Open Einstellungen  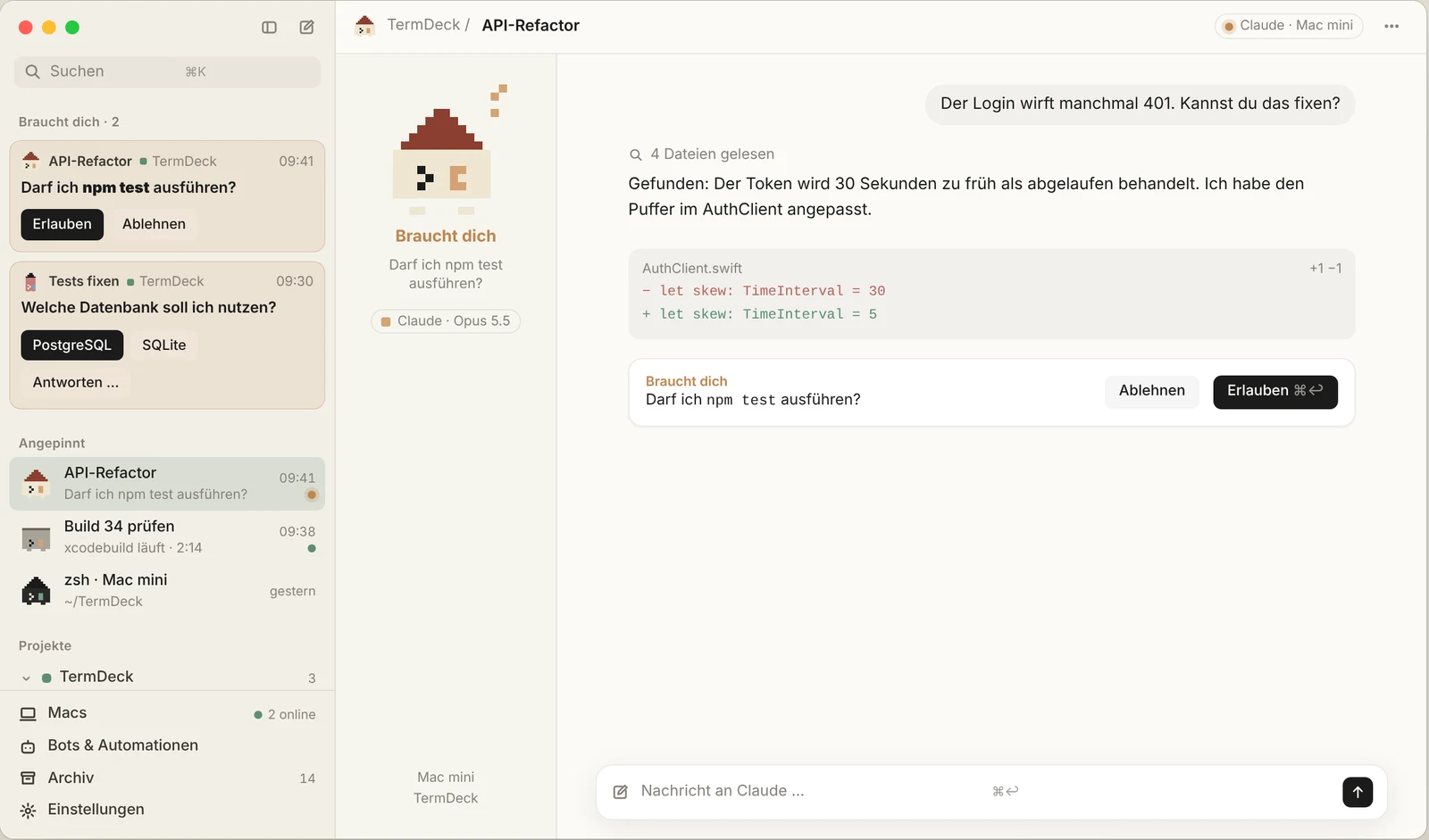point(167,811)
